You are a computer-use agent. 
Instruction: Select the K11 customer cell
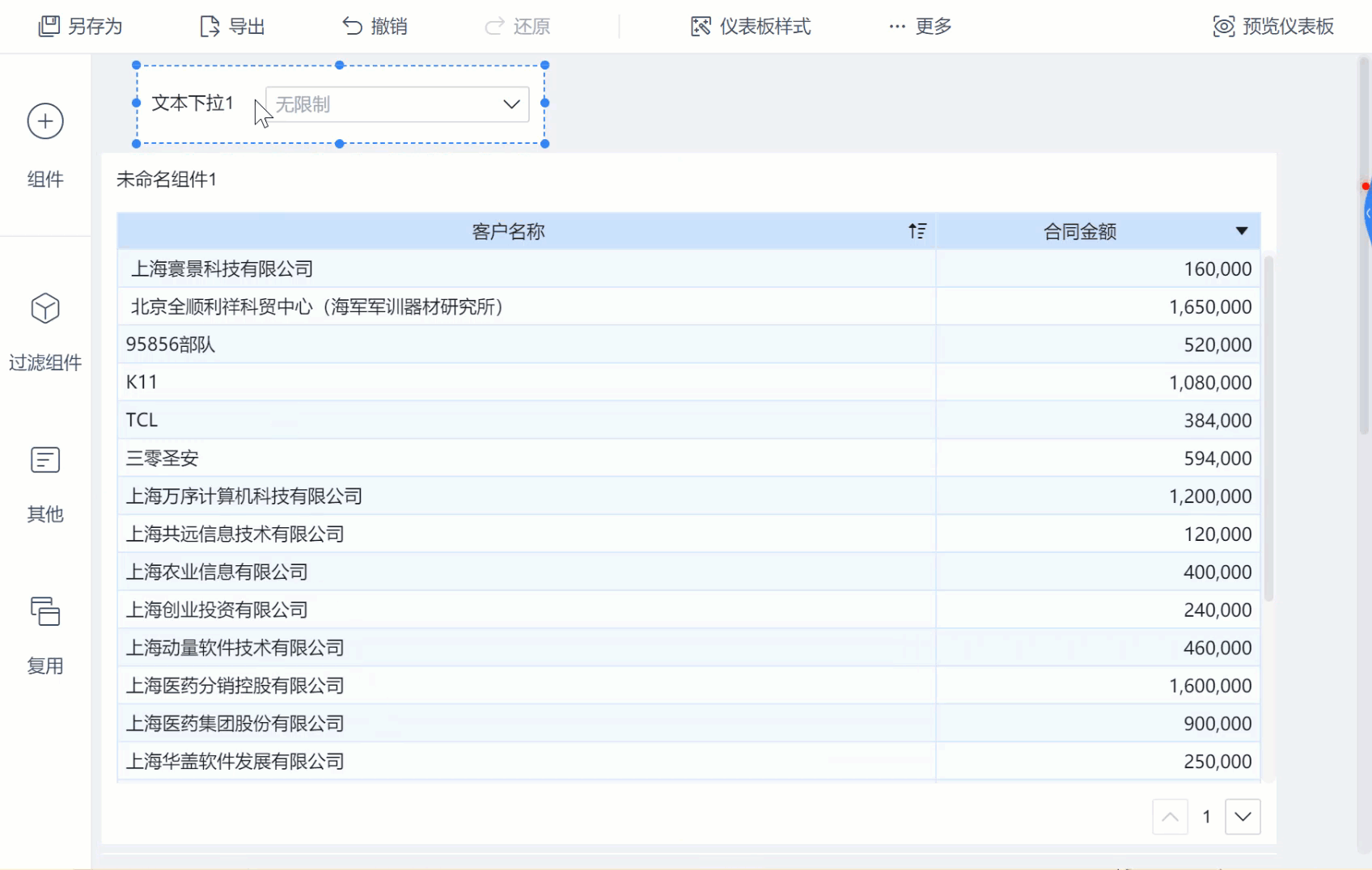click(527, 382)
